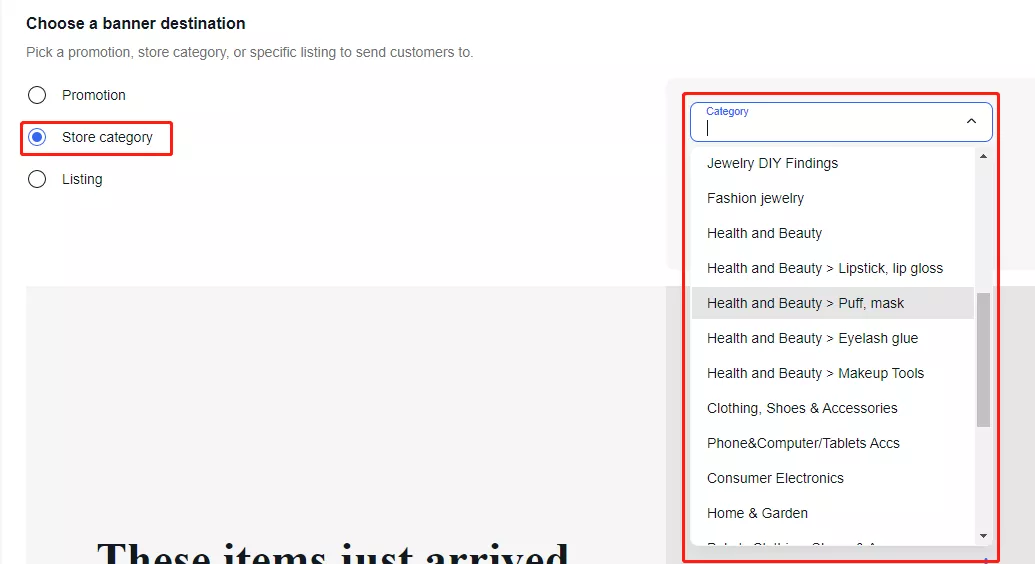Choose Health and Beauty > Puff, mask
Image resolution: width=1035 pixels, height=564 pixels.
pyautogui.click(x=805, y=303)
